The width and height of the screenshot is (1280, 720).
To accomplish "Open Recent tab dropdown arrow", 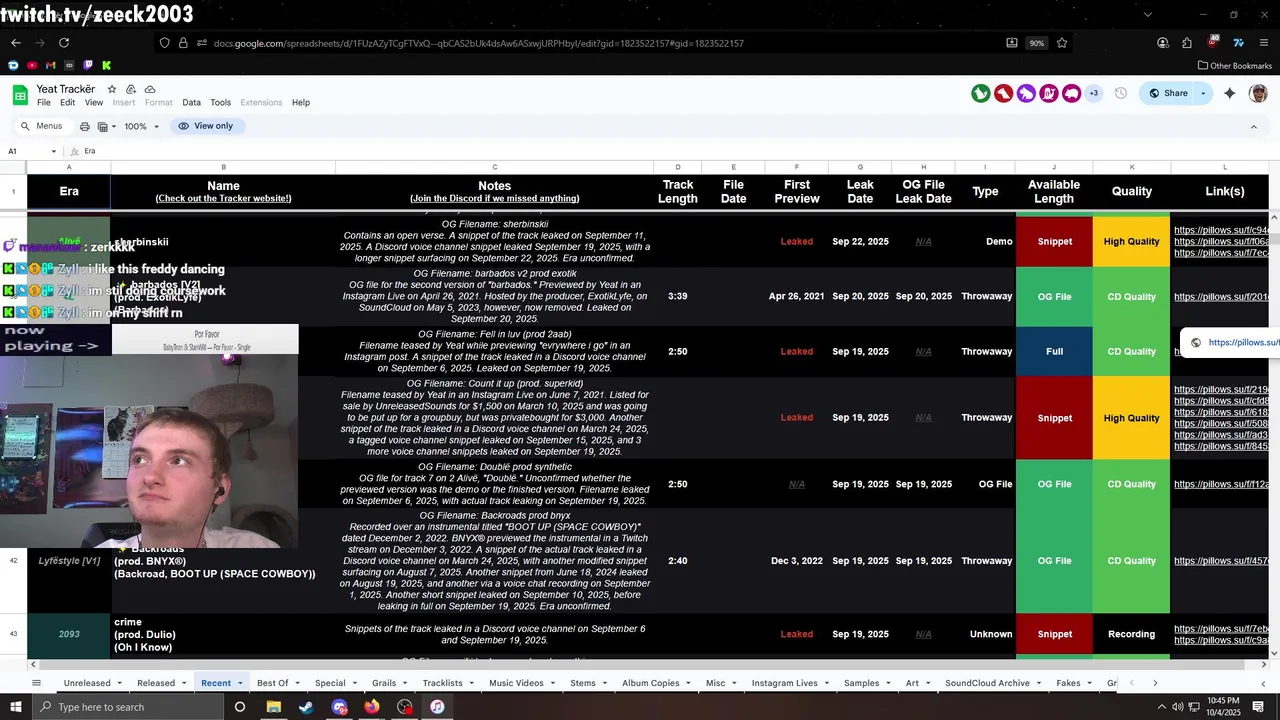I will pyautogui.click(x=240, y=683).
